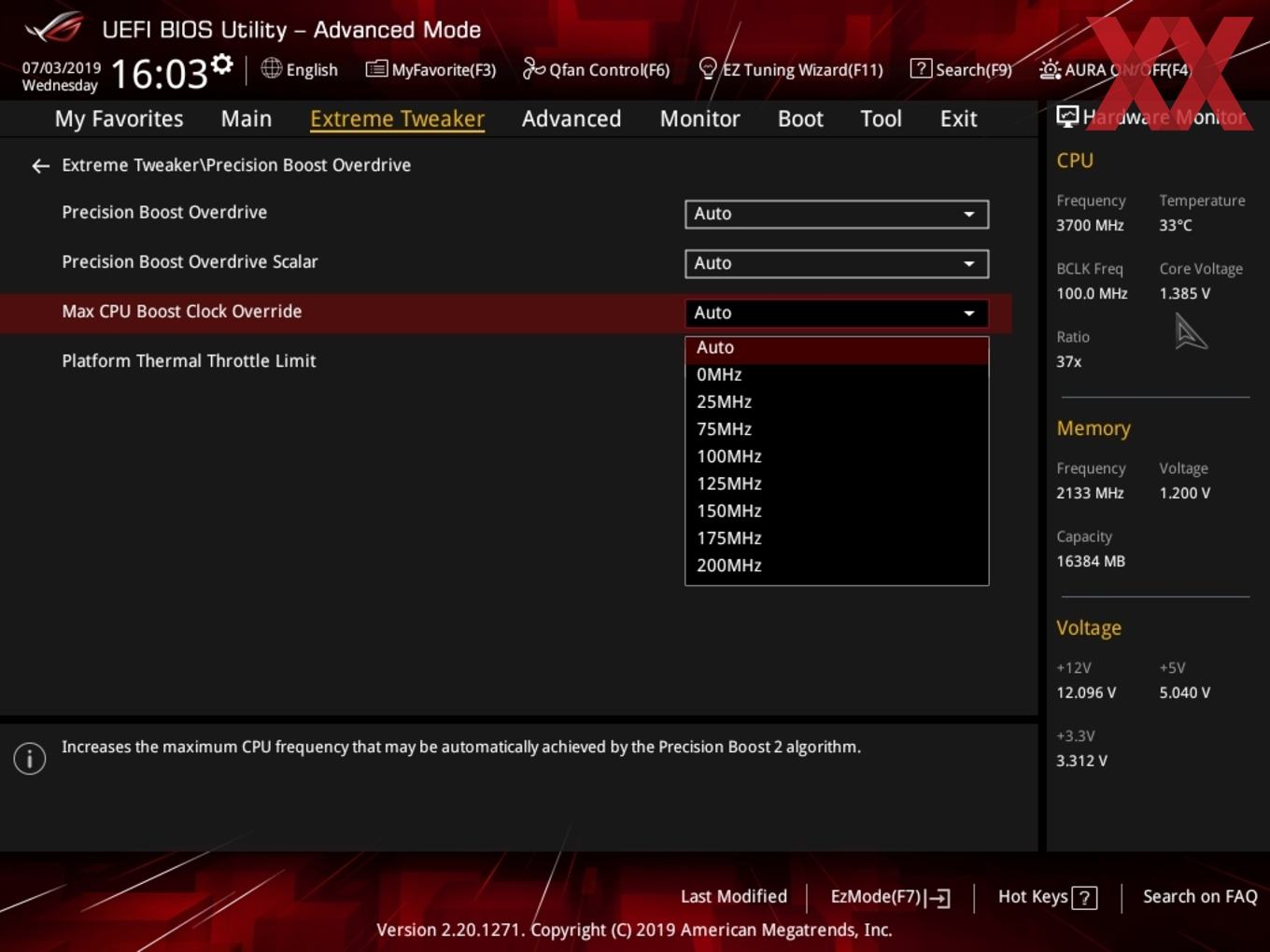Click the globe language icon
Image resolution: width=1270 pixels, height=952 pixels.
(x=271, y=68)
